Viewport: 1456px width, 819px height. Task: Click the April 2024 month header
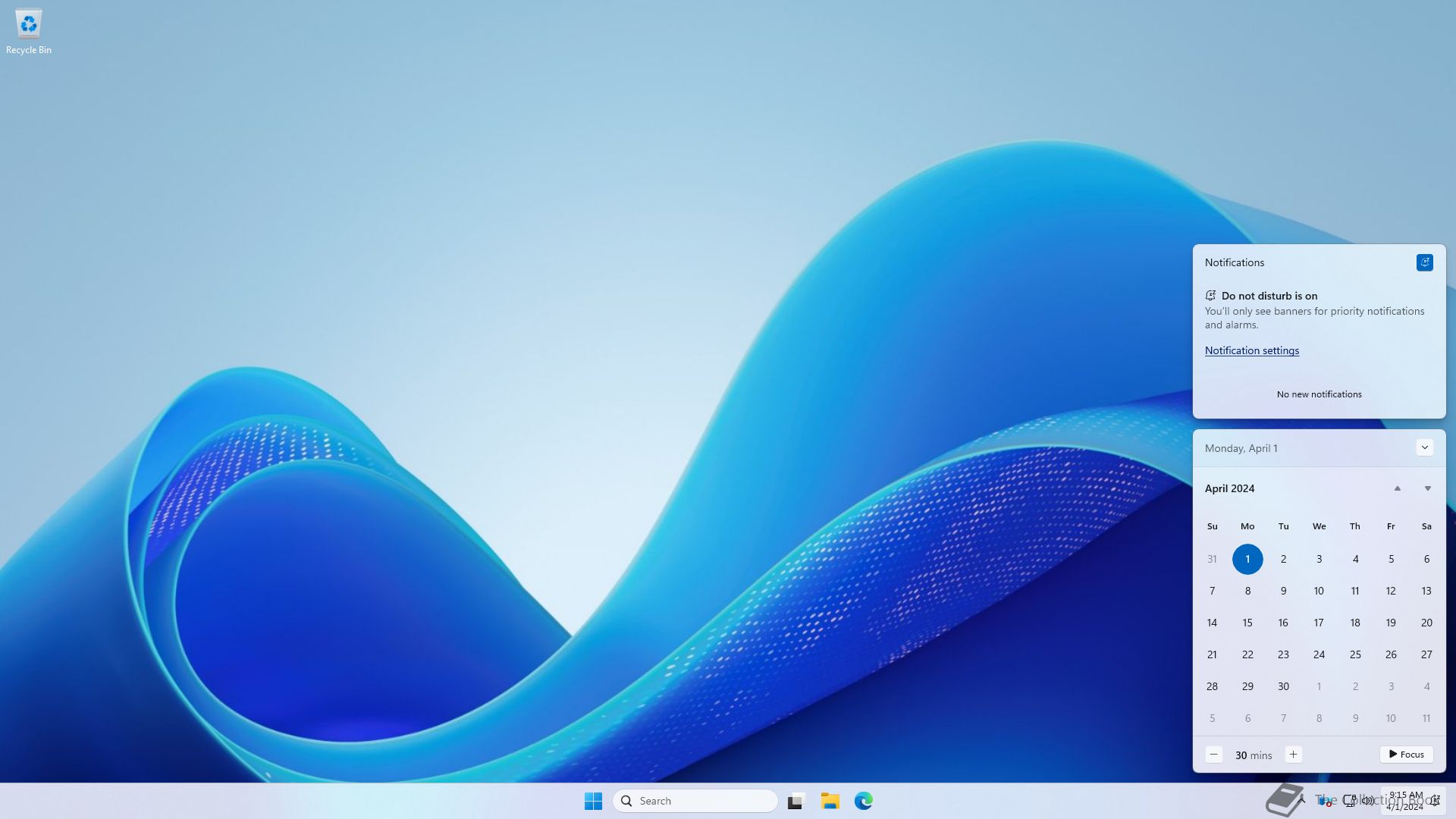click(x=1229, y=488)
